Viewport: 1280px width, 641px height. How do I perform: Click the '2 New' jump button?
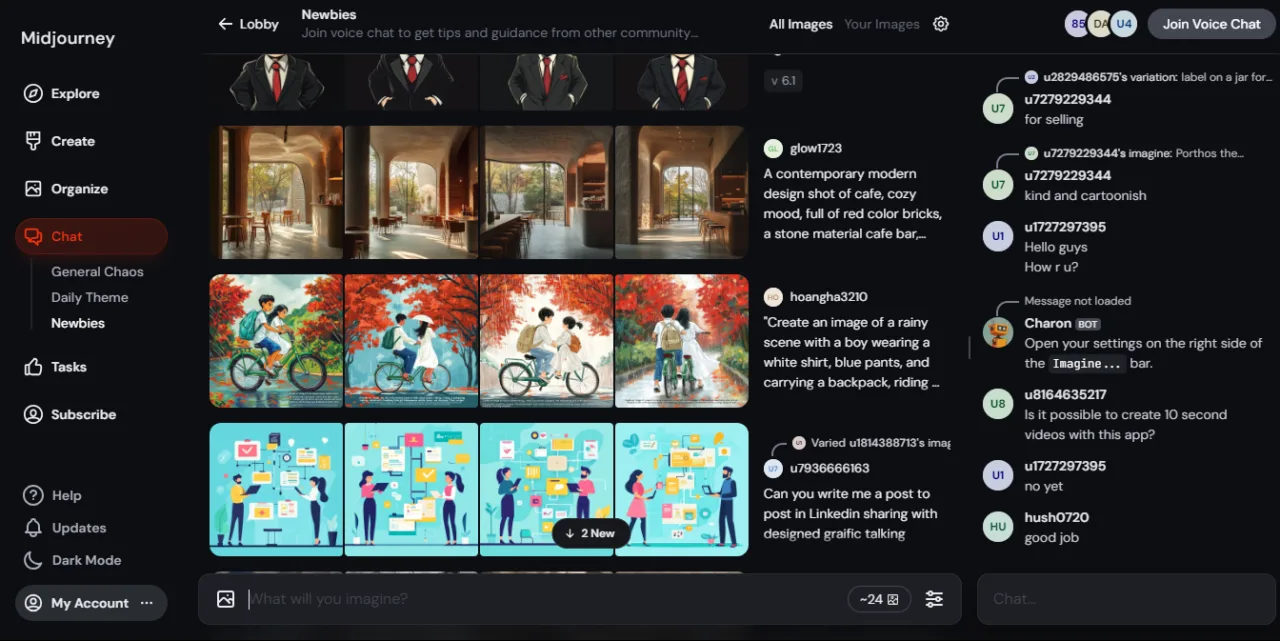coord(591,533)
